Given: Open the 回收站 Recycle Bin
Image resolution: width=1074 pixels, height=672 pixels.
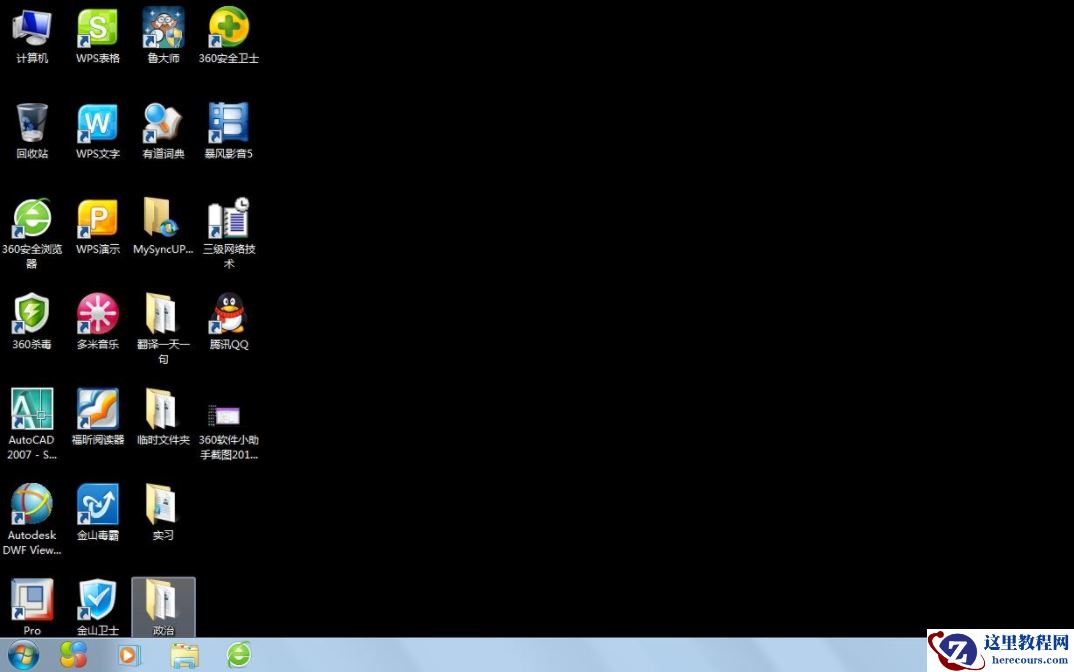Looking at the screenshot, I should [x=31, y=123].
